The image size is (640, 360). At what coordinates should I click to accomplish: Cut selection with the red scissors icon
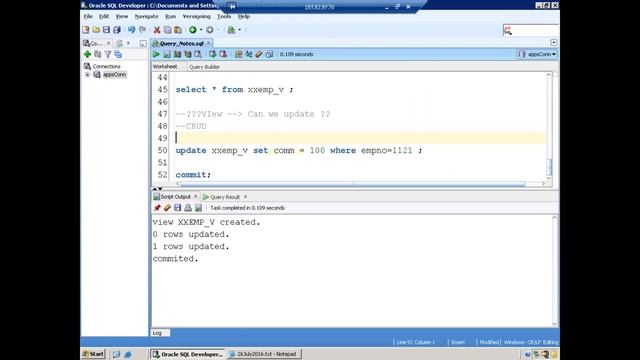[157, 30]
